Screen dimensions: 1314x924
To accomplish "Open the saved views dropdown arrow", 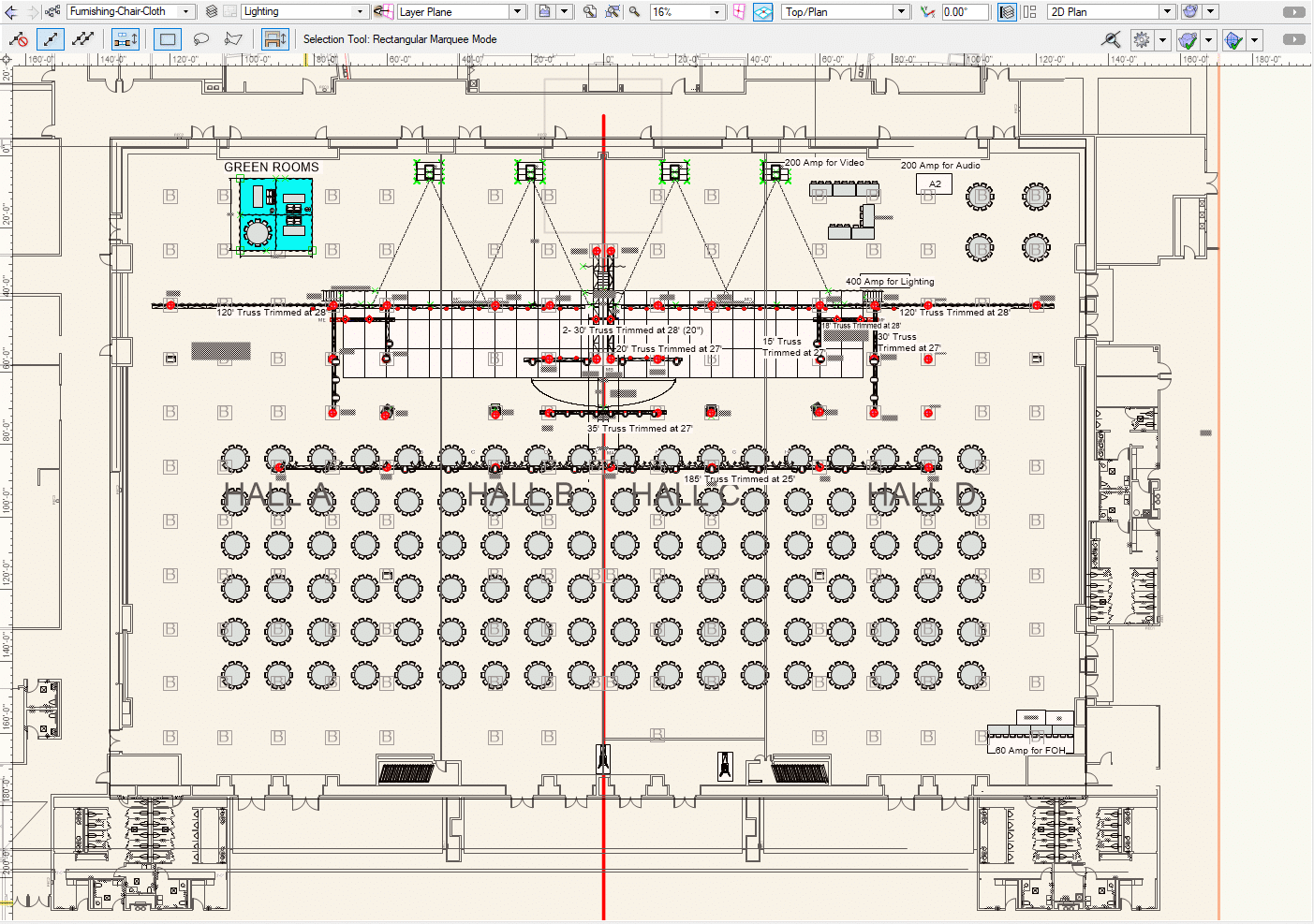I will pos(565,11).
